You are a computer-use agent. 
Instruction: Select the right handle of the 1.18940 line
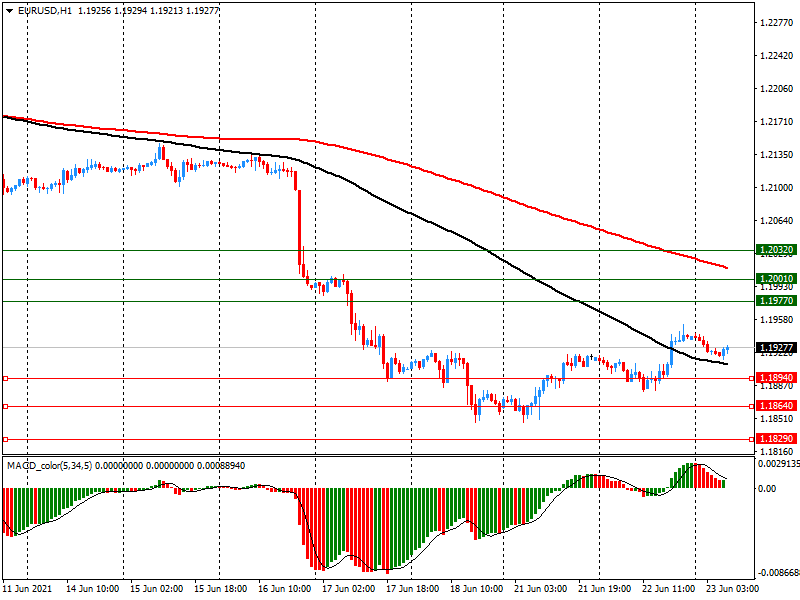coord(752,379)
